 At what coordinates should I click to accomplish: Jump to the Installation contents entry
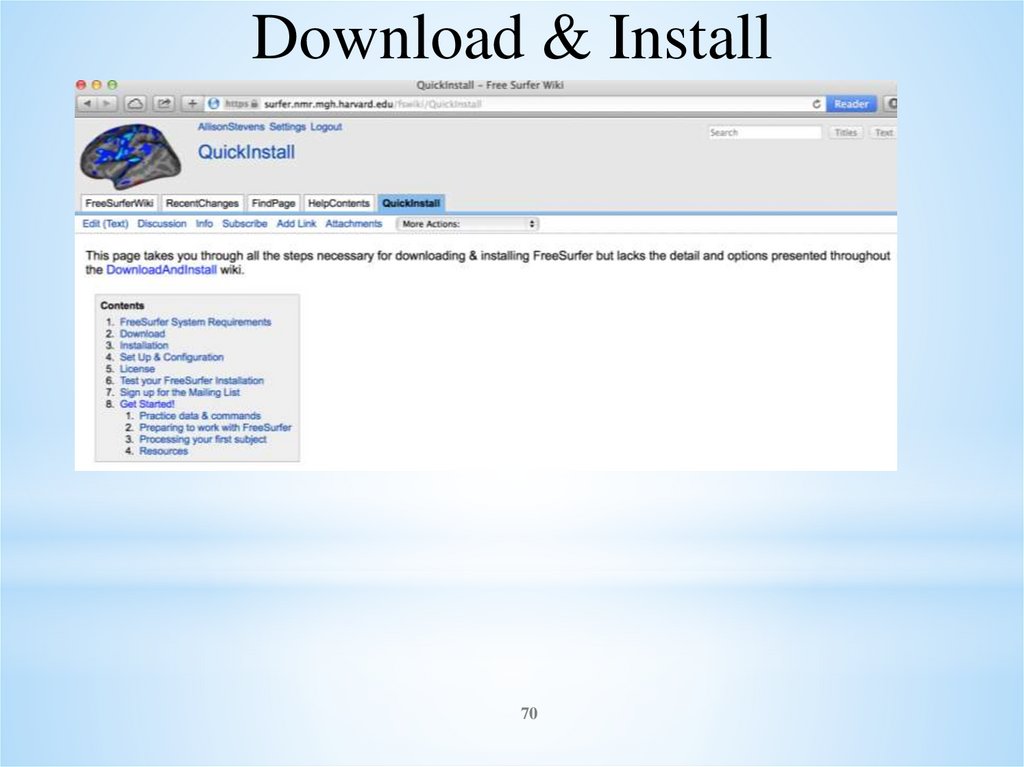(x=144, y=346)
